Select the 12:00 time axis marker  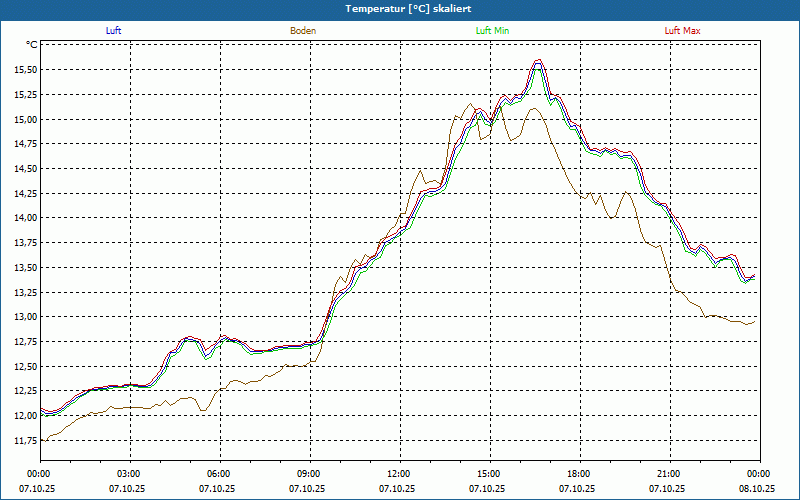pos(399,474)
